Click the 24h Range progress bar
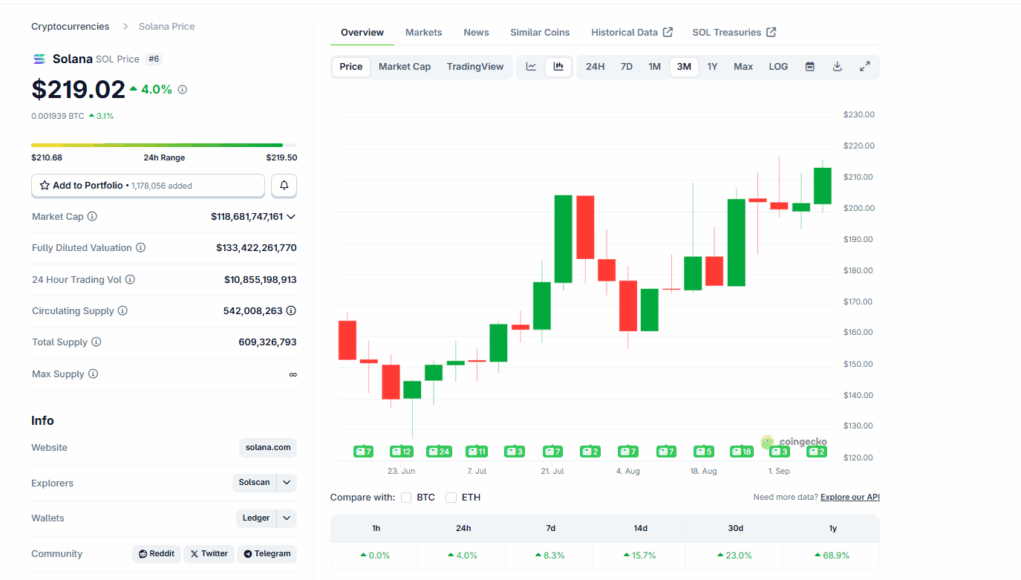This screenshot has height=580, width=1021. point(164,145)
